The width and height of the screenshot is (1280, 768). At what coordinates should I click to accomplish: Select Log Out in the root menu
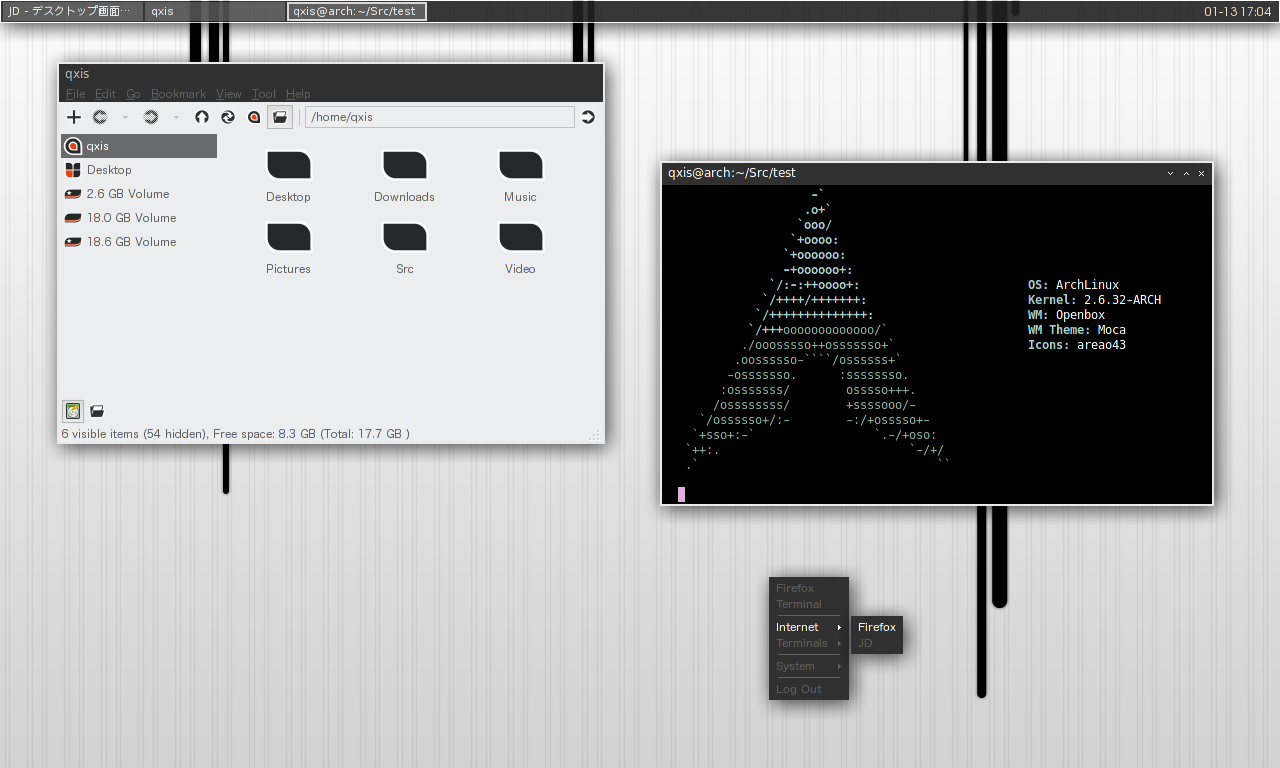[x=809, y=689]
